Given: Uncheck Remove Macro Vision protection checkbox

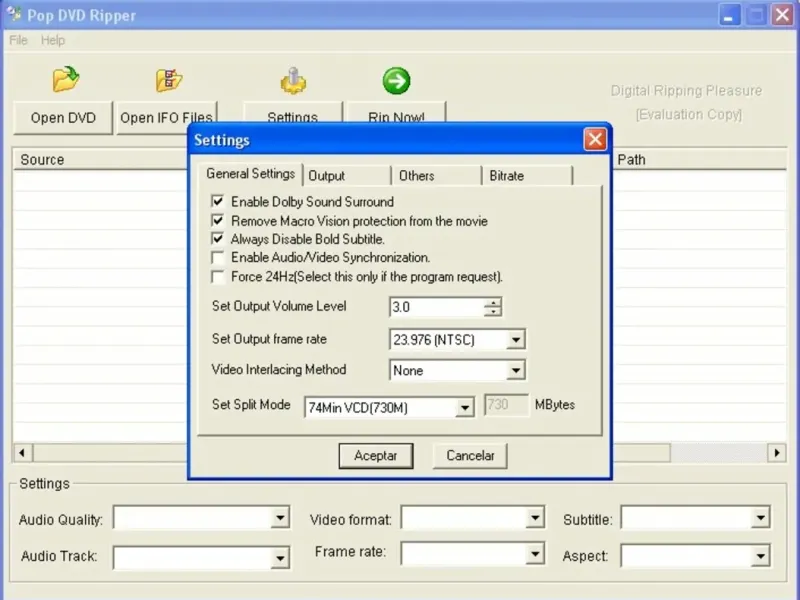Looking at the screenshot, I should tap(218, 220).
